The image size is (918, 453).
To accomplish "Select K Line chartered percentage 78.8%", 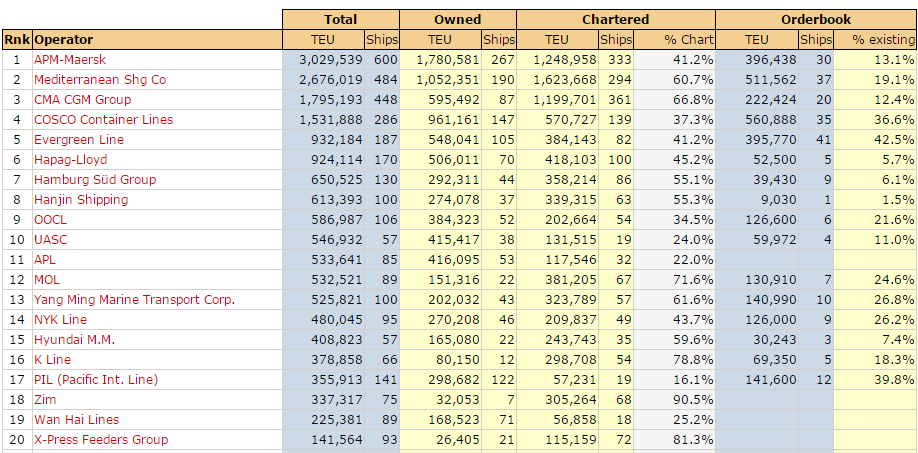I will [693, 359].
